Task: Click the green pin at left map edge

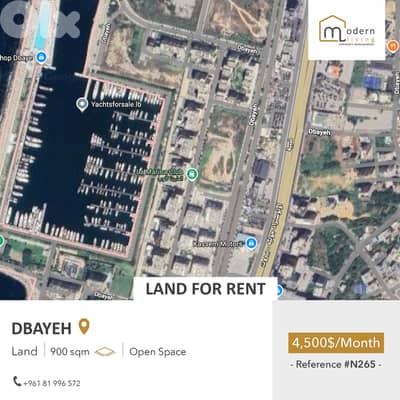Action: click(x=1, y=241)
